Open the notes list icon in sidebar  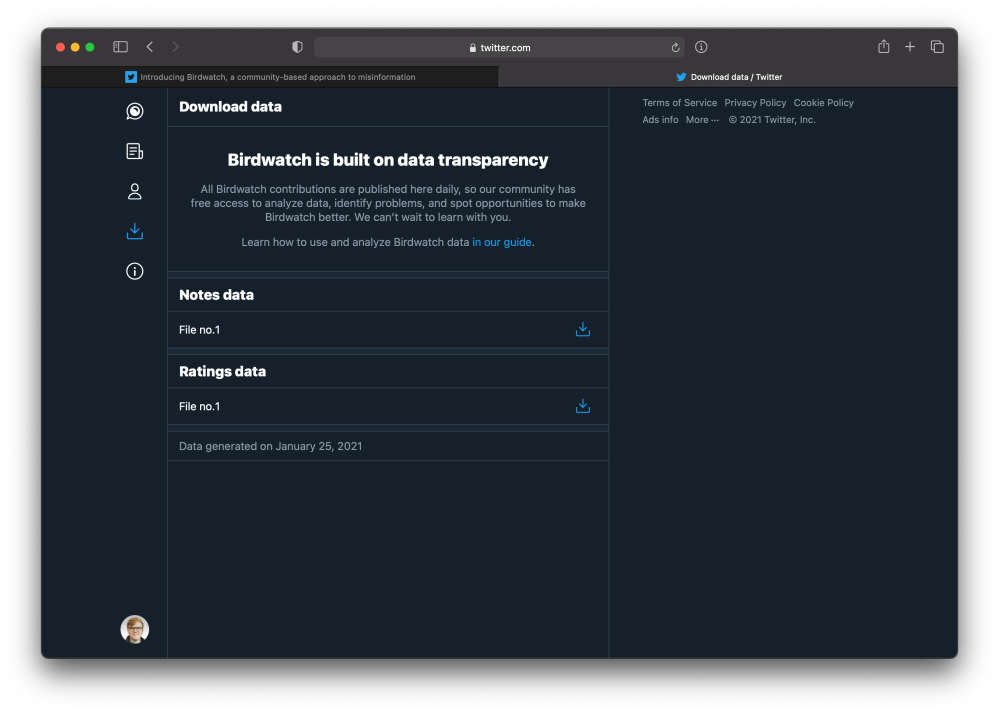(x=135, y=151)
